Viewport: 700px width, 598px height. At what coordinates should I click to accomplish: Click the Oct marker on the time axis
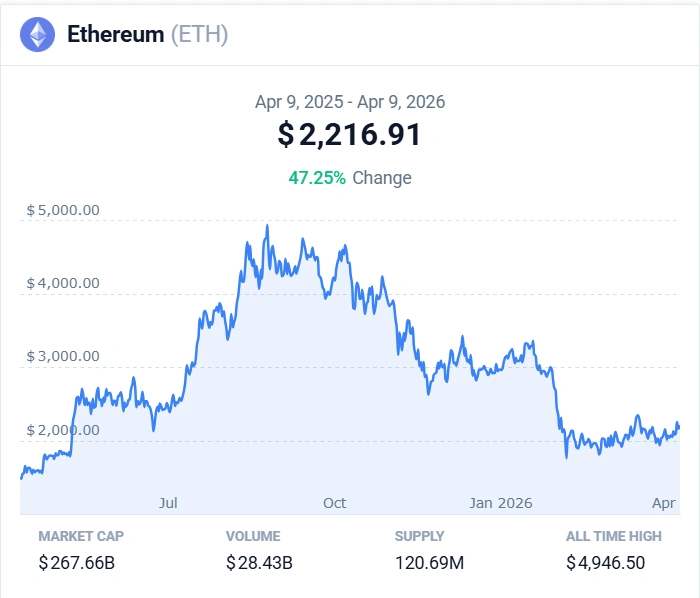click(x=335, y=502)
